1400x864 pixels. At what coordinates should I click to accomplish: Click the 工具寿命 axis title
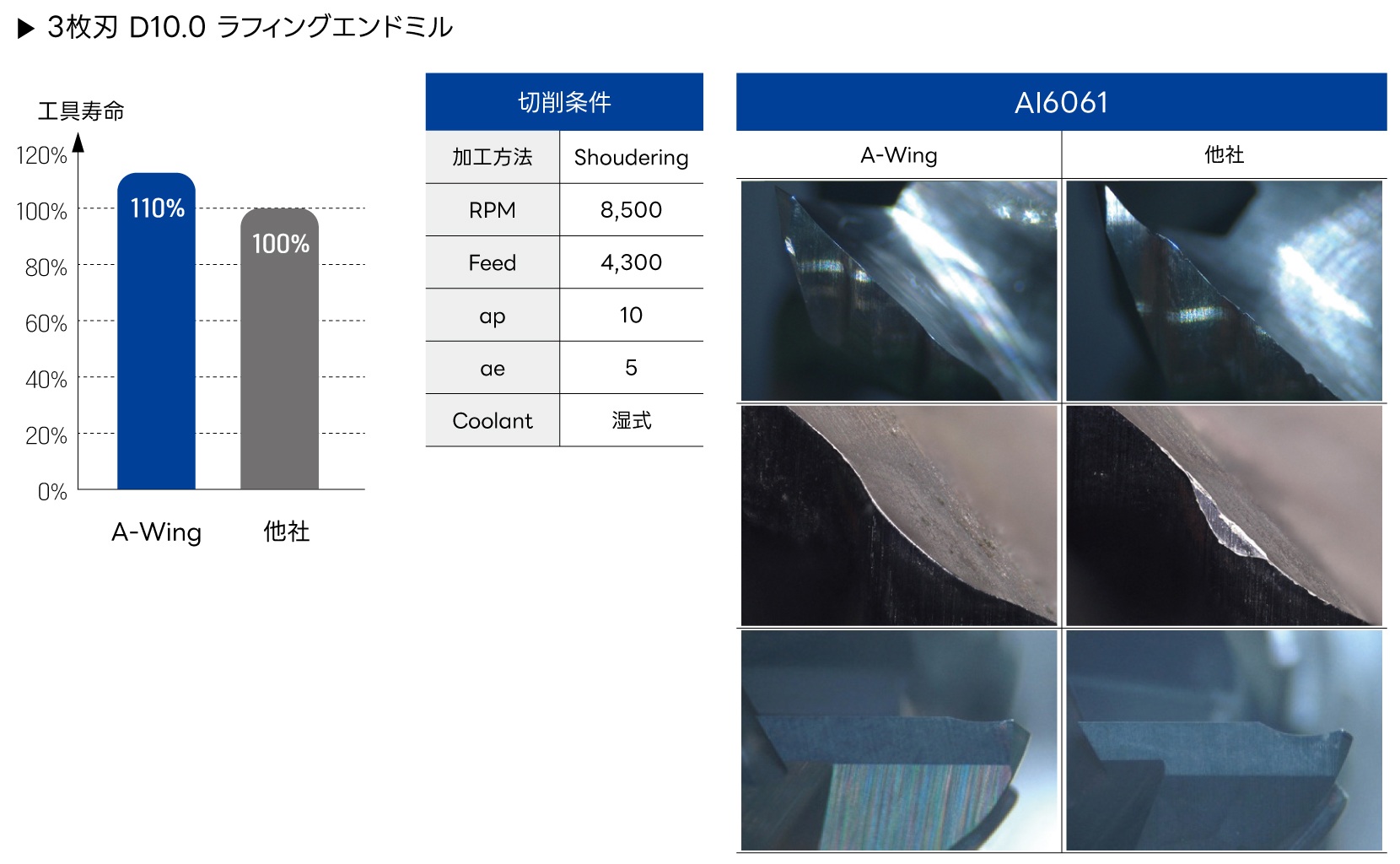pyautogui.click(x=81, y=111)
